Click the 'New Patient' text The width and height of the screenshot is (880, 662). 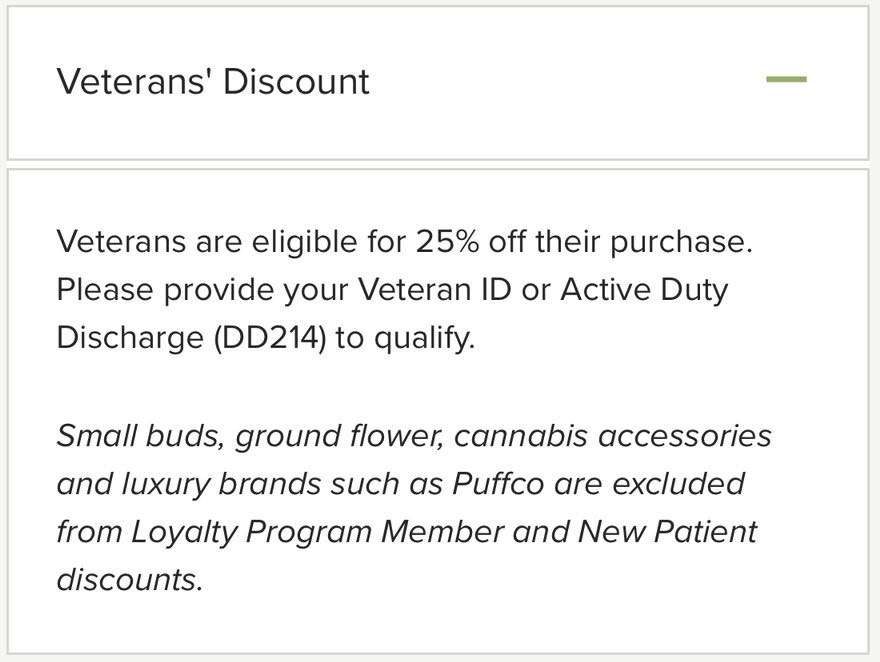(667, 531)
